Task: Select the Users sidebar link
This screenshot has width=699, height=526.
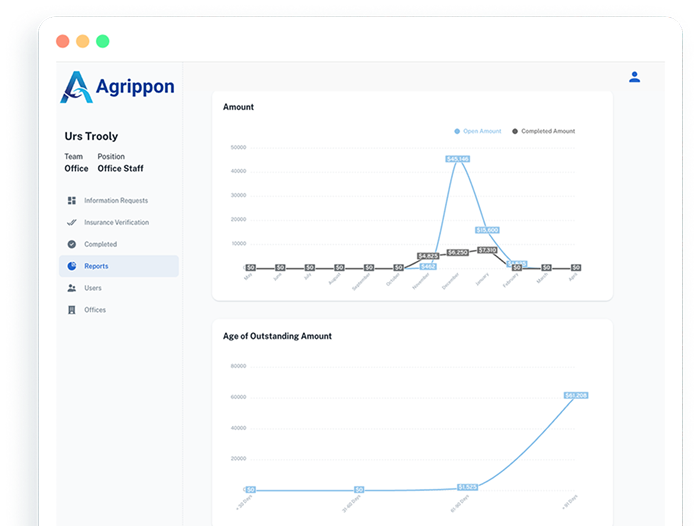Action: click(x=92, y=288)
